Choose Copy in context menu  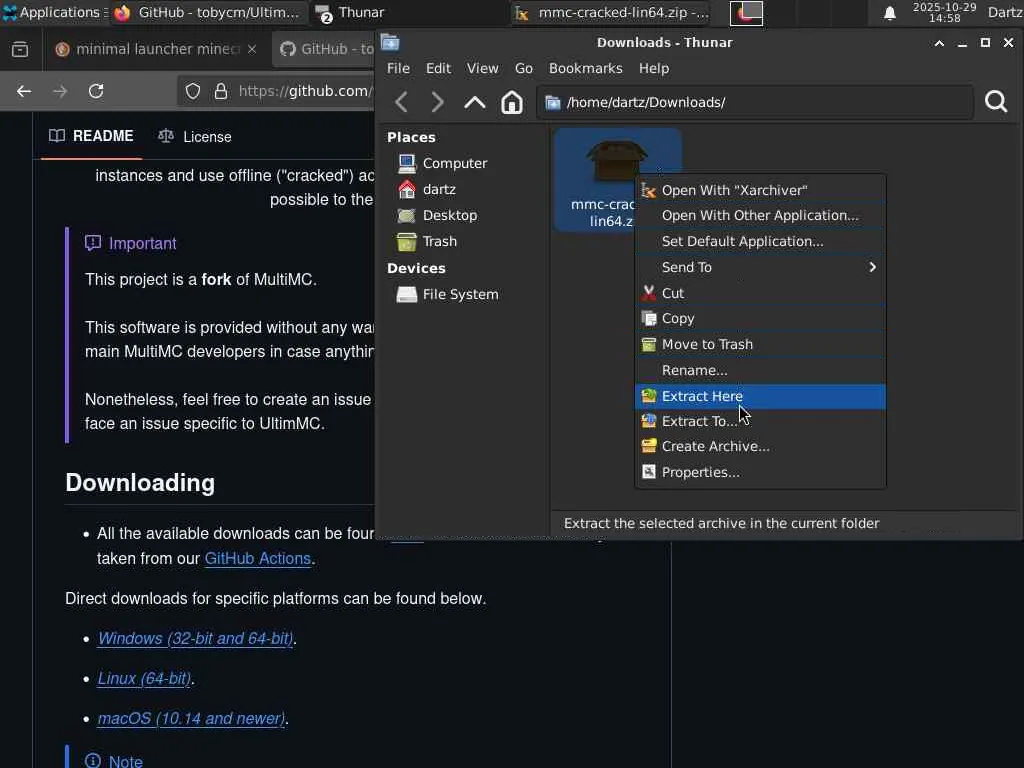(760, 319)
